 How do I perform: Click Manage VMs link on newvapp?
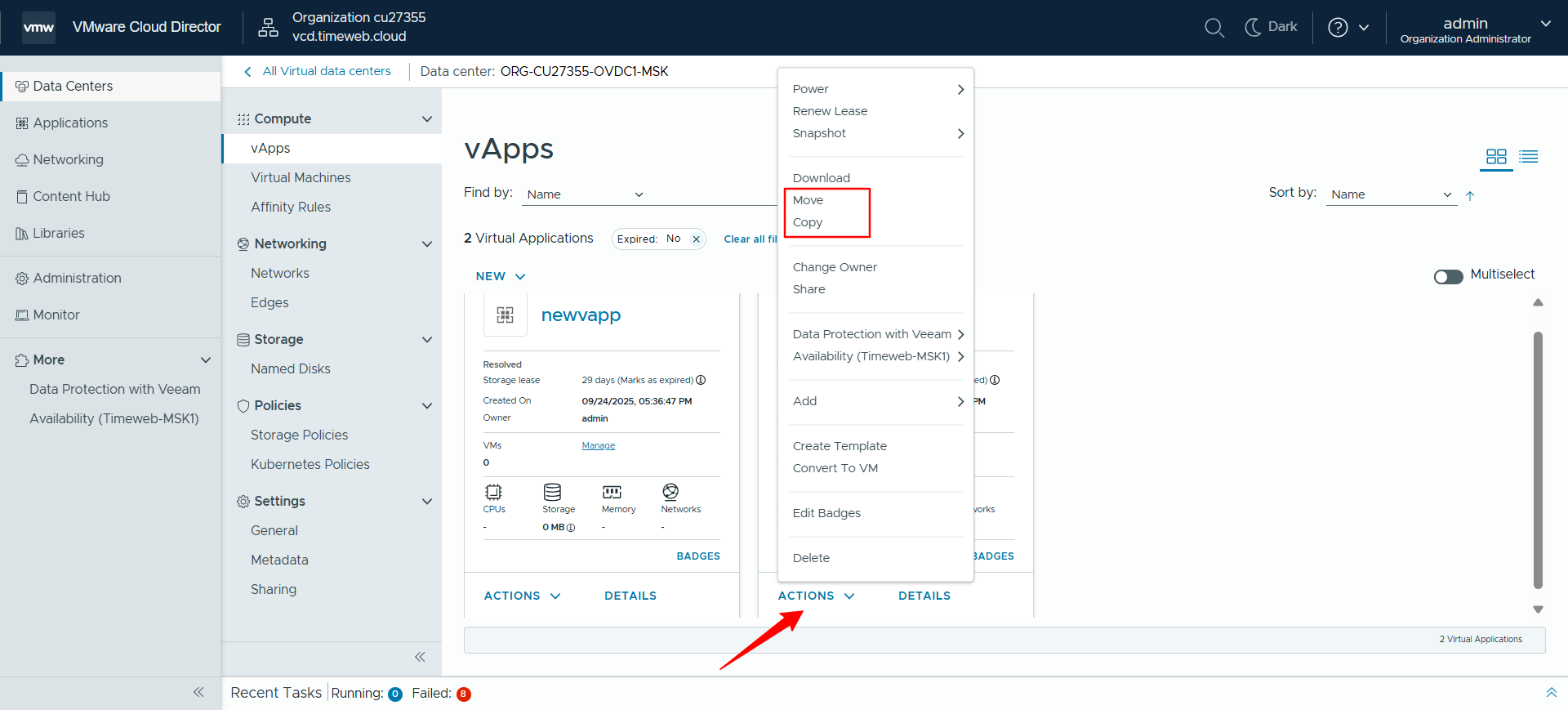[599, 445]
